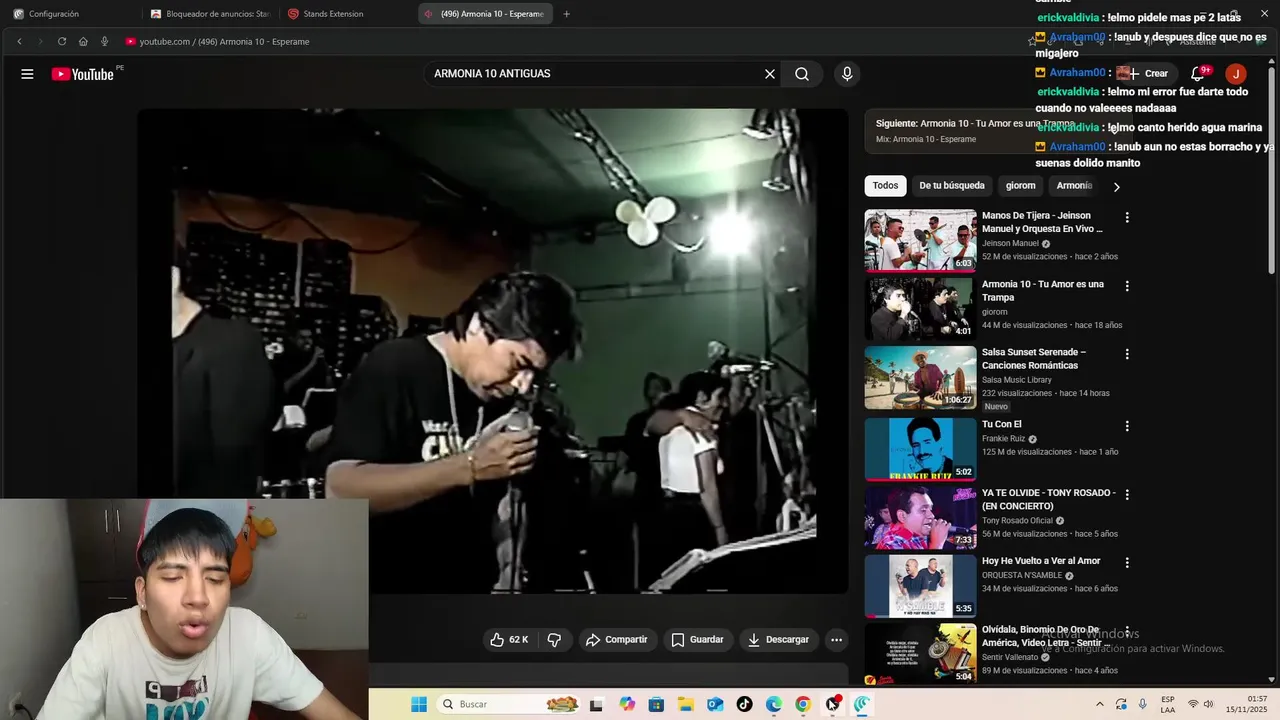Open YA TE OLVIDE Tony Rosado thumbnail
The height and width of the screenshot is (720, 1280).
click(920, 518)
